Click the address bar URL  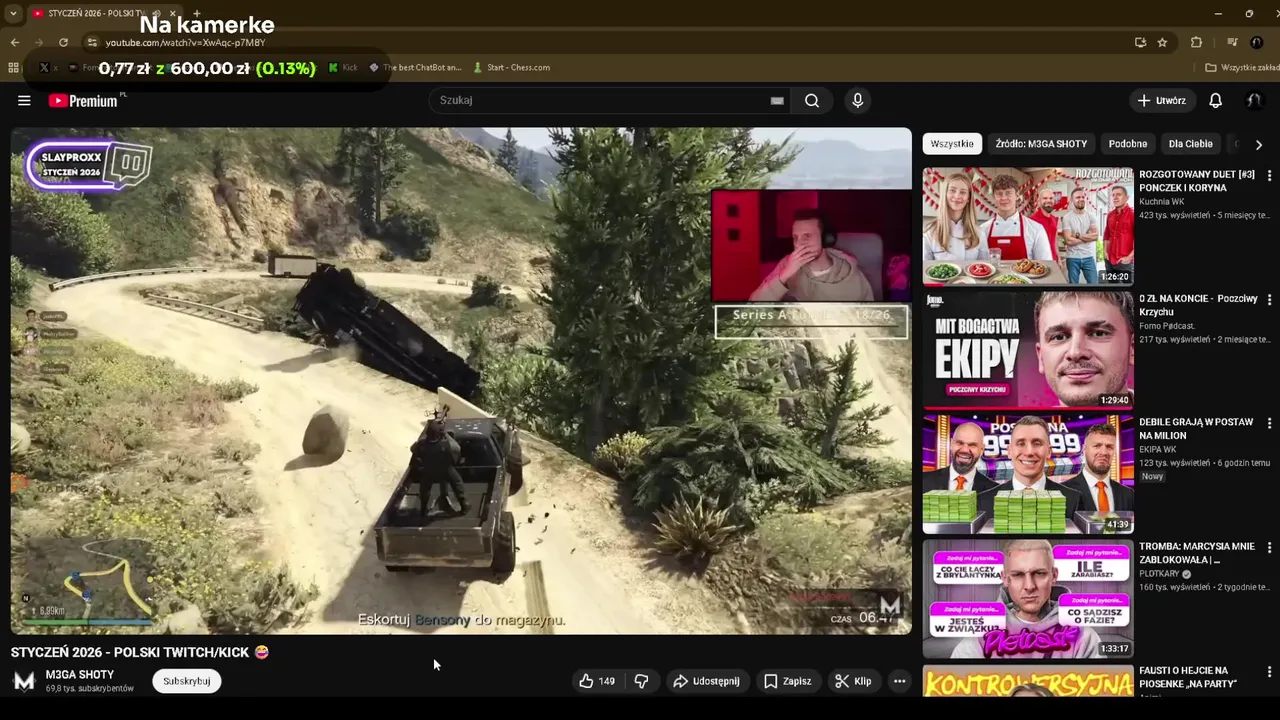pos(186,43)
